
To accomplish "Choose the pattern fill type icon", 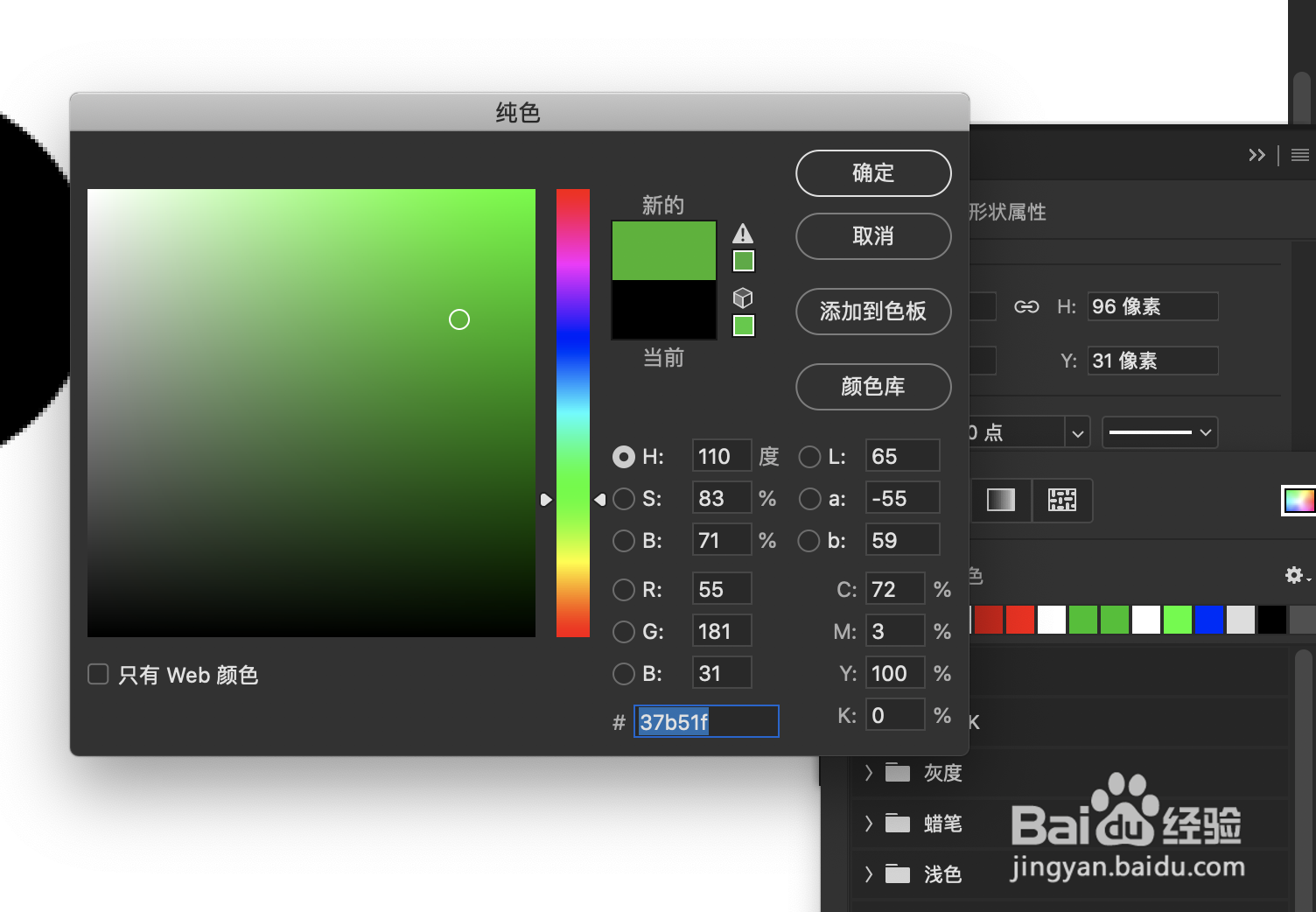I will pos(1062,500).
